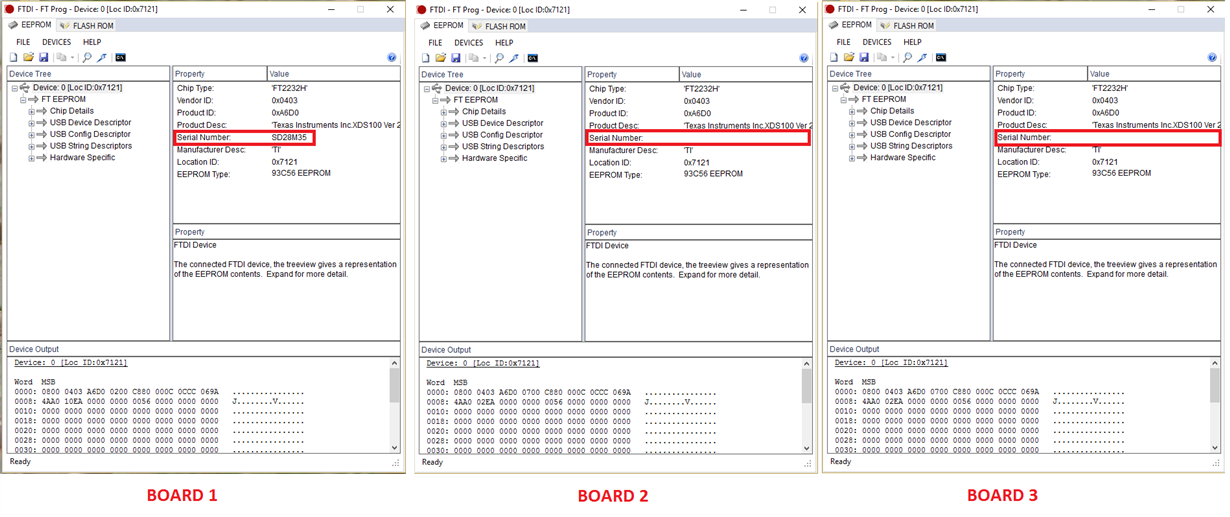The image size is (1230, 517).
Task: Program devices using lightning icon in Board 3 window
Action: pyautogui.click(x=922, y=57)
